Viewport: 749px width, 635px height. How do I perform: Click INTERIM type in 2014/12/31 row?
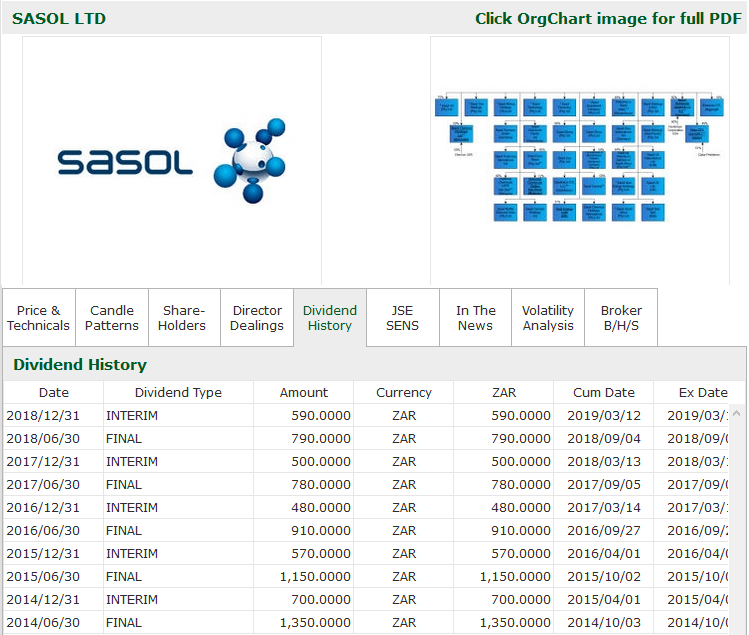(178, 599)
